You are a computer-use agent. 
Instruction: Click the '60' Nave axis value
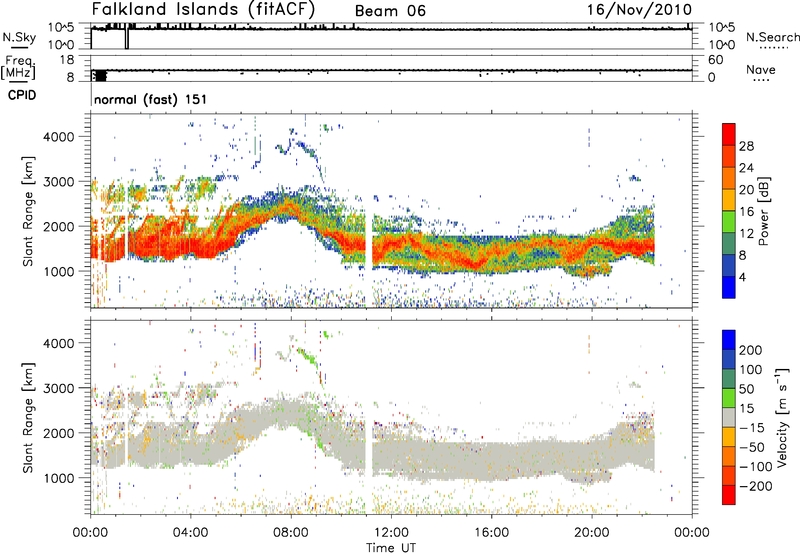715,60
